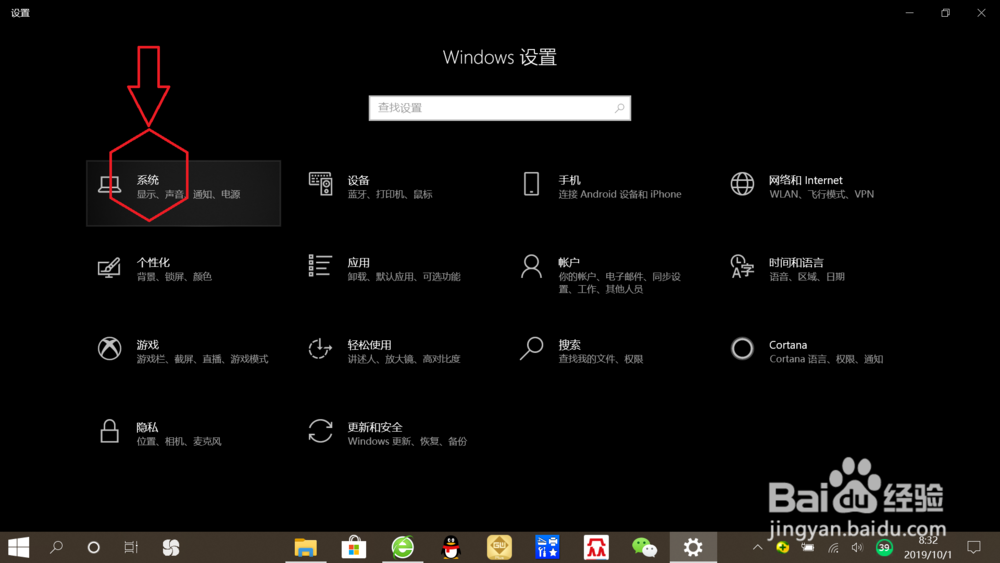Open the 系统 (System) settings category

[183, 193]
